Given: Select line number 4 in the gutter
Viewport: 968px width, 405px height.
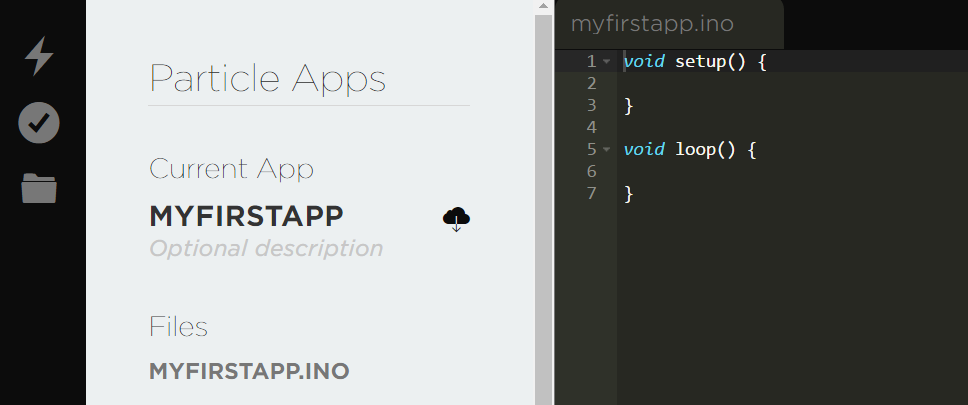Looking at the screenshot, I should pyautogui.click(x=591, y=127).
